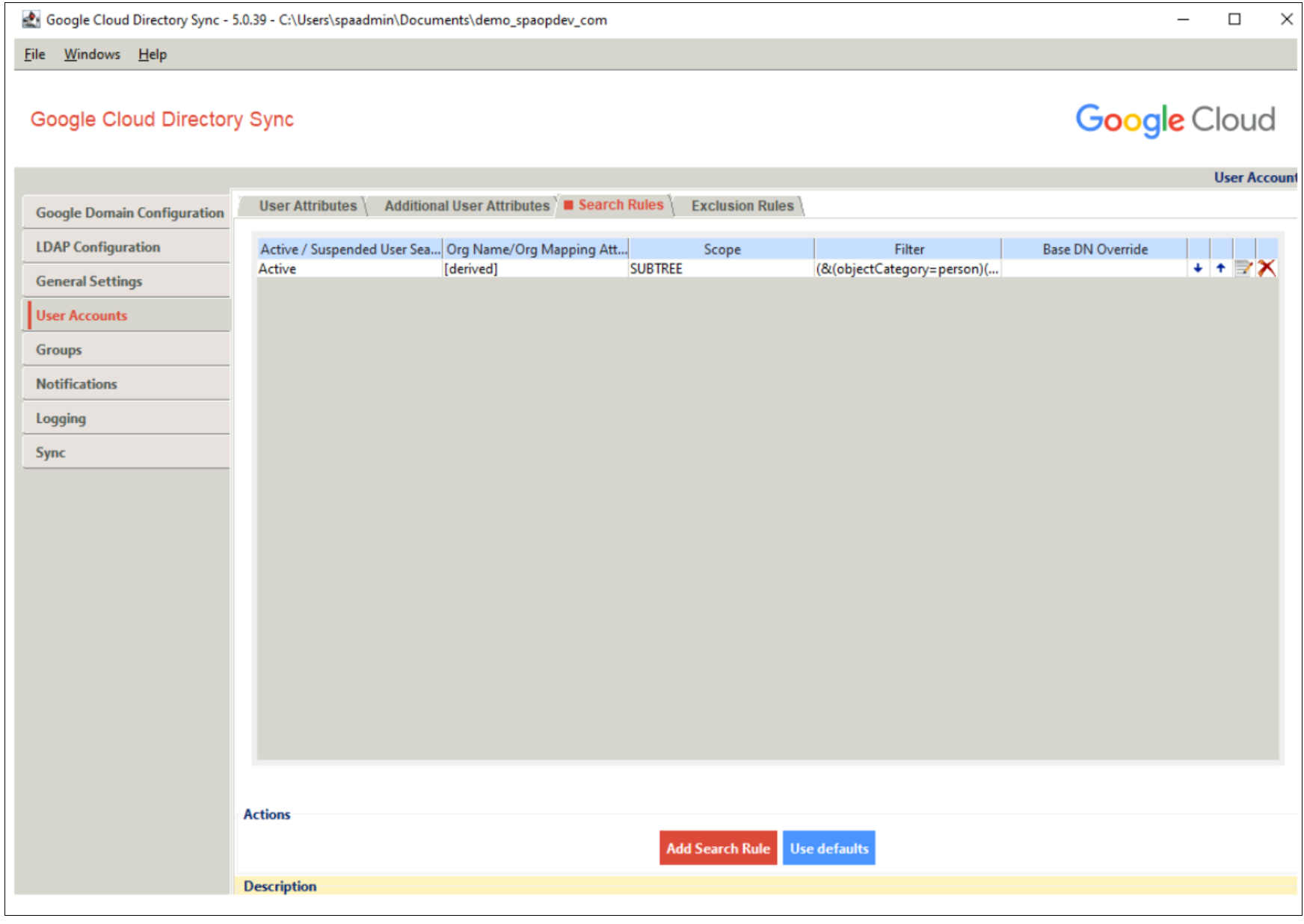Navigate to the Groups section
Image resolution: width=1304 pixels, height=924 pixels.
coord(59,350)
